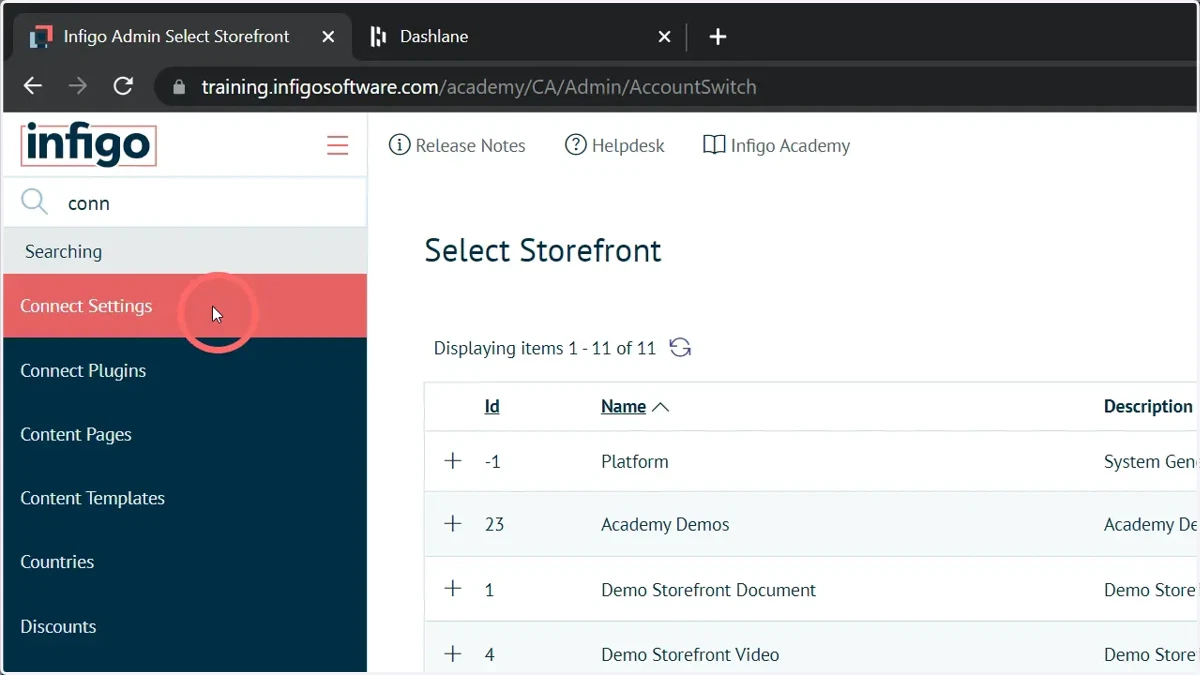
Task: Click the Infigo Academy book icon
Action: pos(714,145)
